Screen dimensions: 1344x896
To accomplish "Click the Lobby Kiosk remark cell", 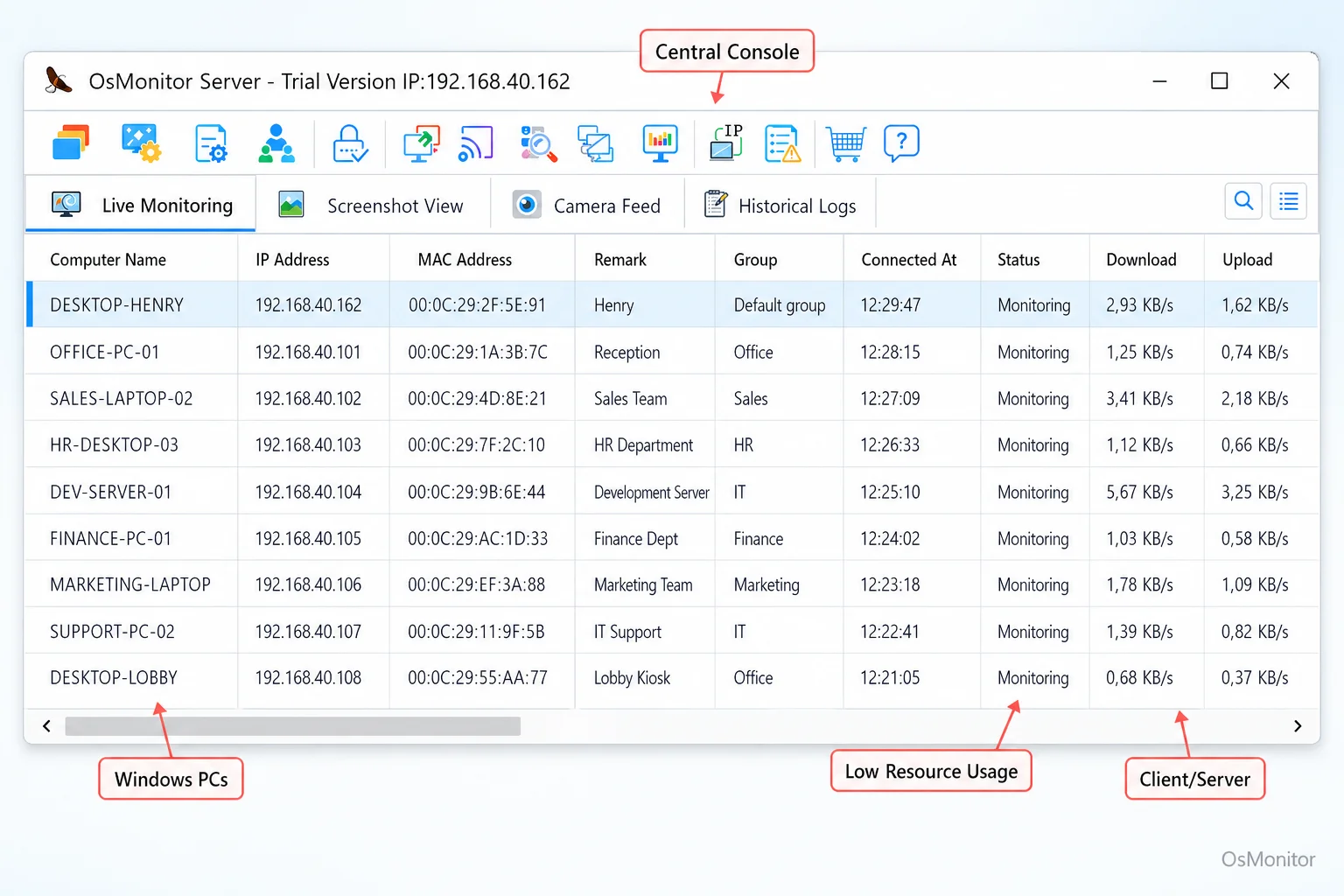I will point(632,677).
